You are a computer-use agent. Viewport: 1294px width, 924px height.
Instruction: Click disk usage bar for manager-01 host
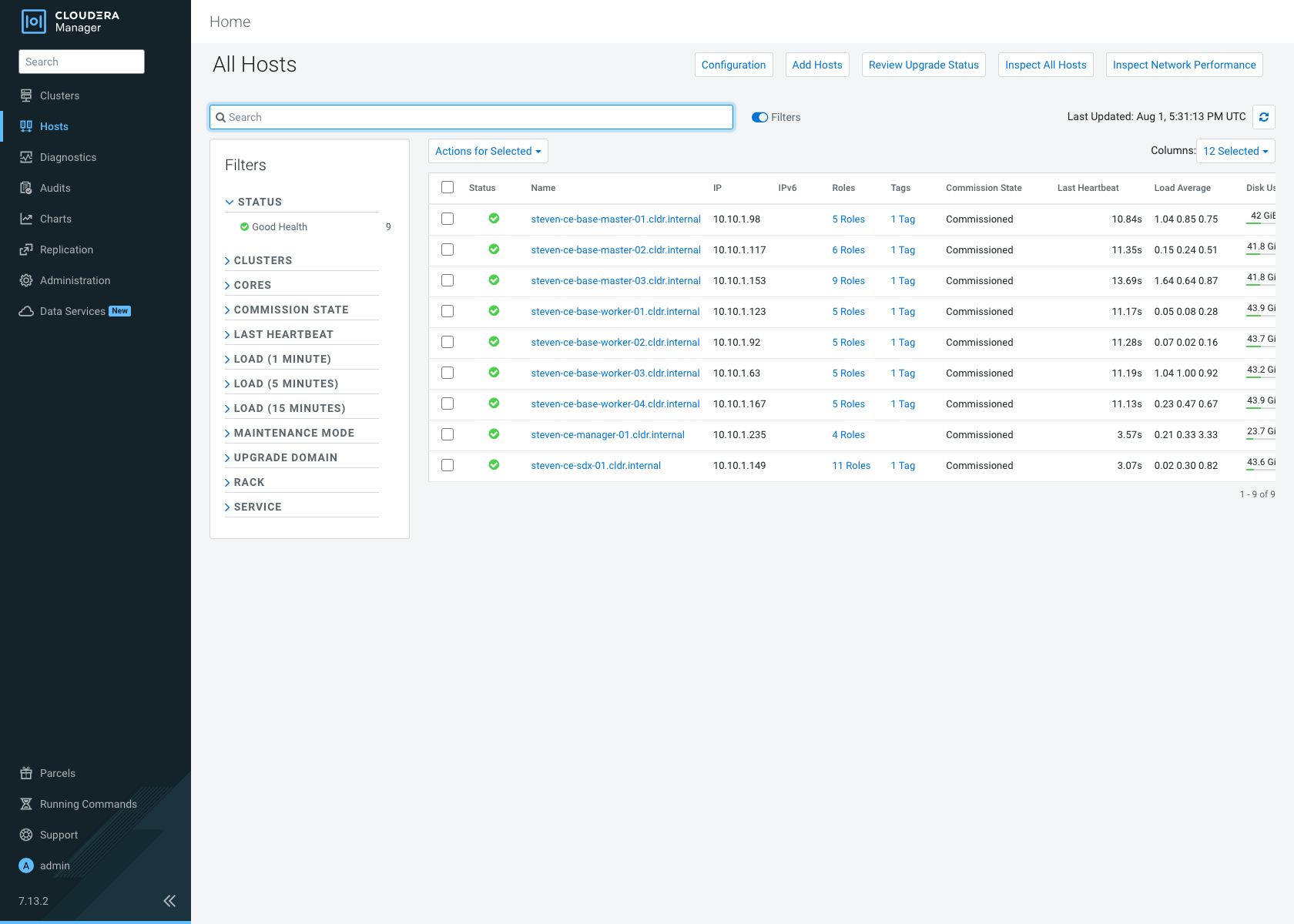point(1261,439)
